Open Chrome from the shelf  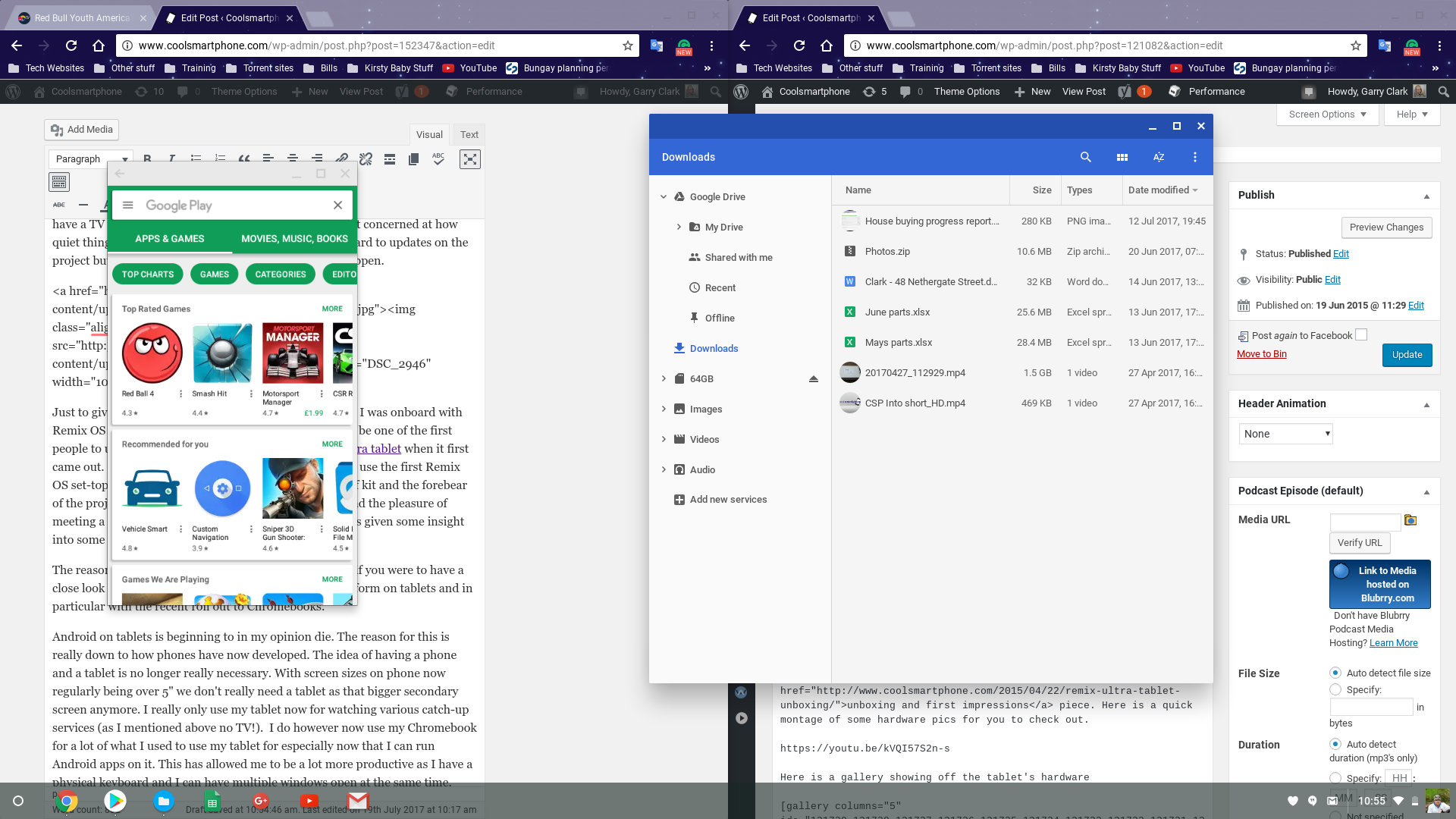pyautogui.click(x=67, y=801)
